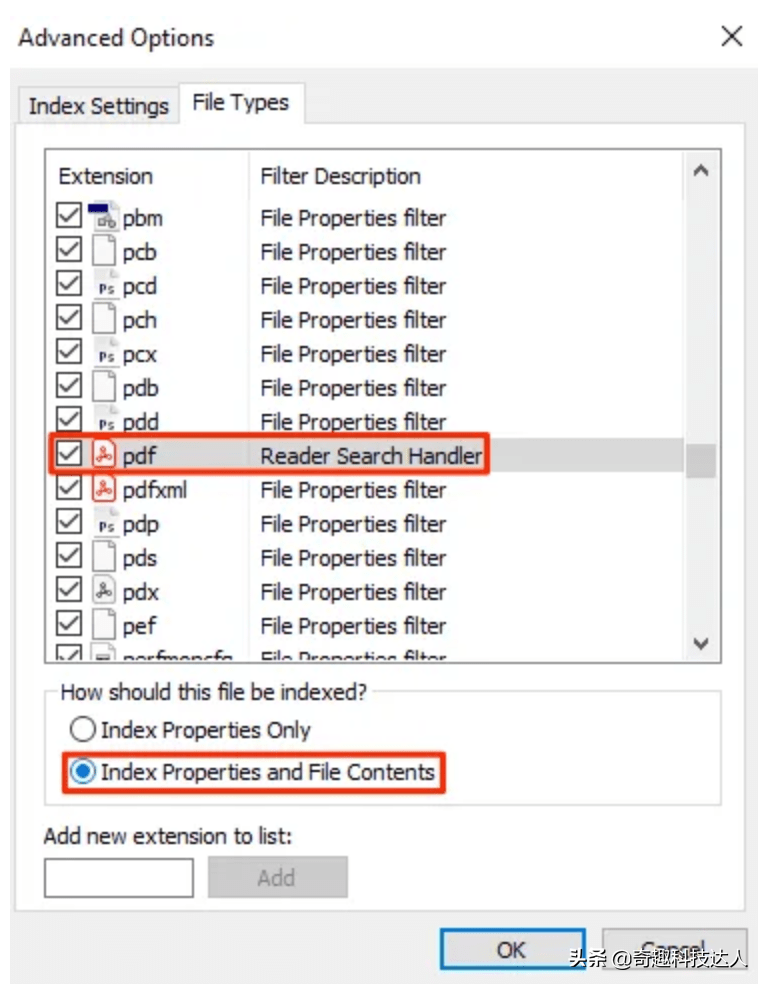Confirm with the OK button

[512, 950]
